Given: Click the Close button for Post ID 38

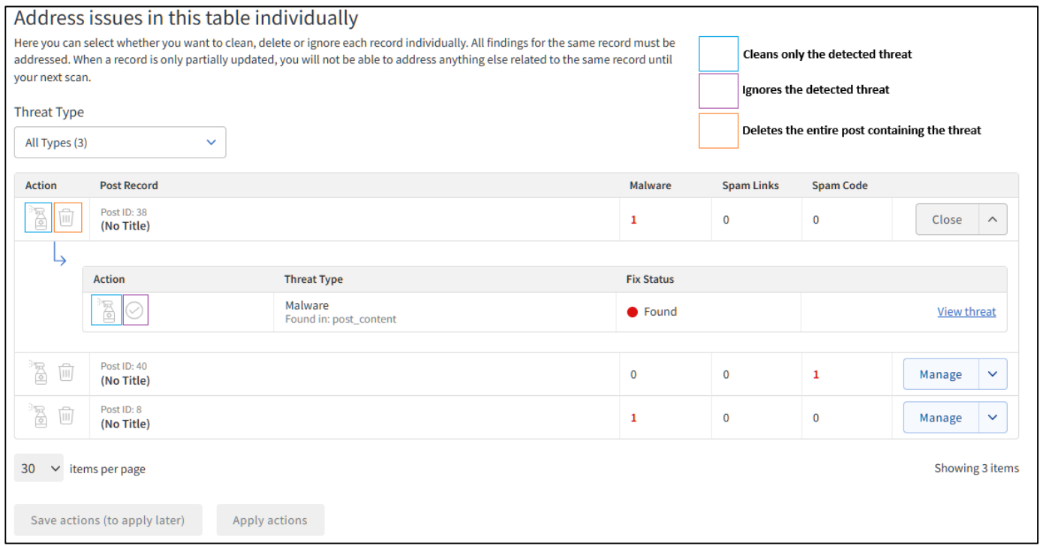Looking at the screenshot, I should (x=946, y=220).
